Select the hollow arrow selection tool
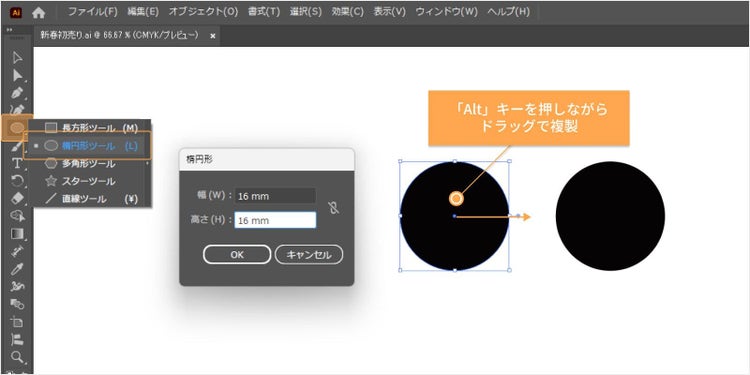 tap(17, 58)
